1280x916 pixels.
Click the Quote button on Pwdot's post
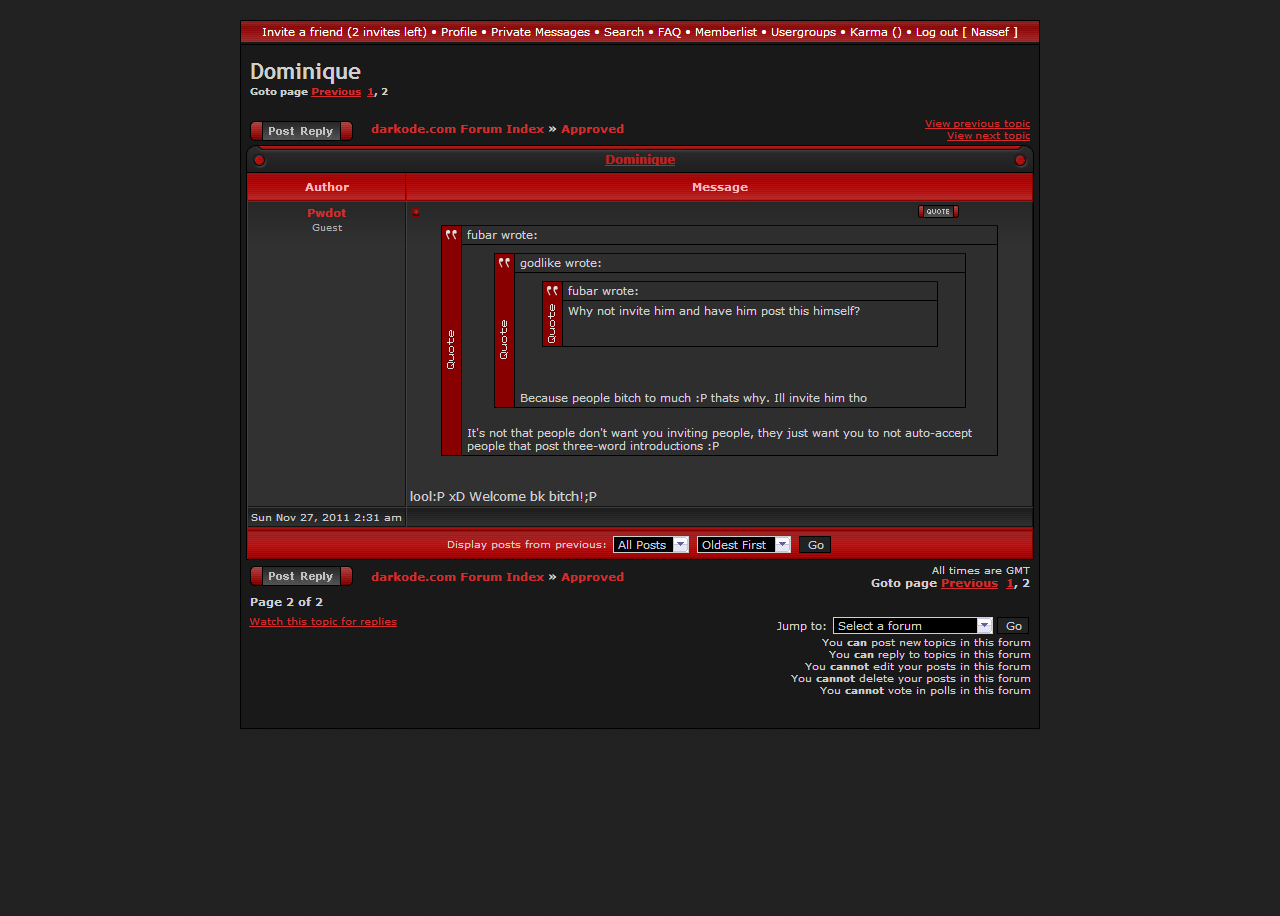pyautogui.click(x=937, y=211)
